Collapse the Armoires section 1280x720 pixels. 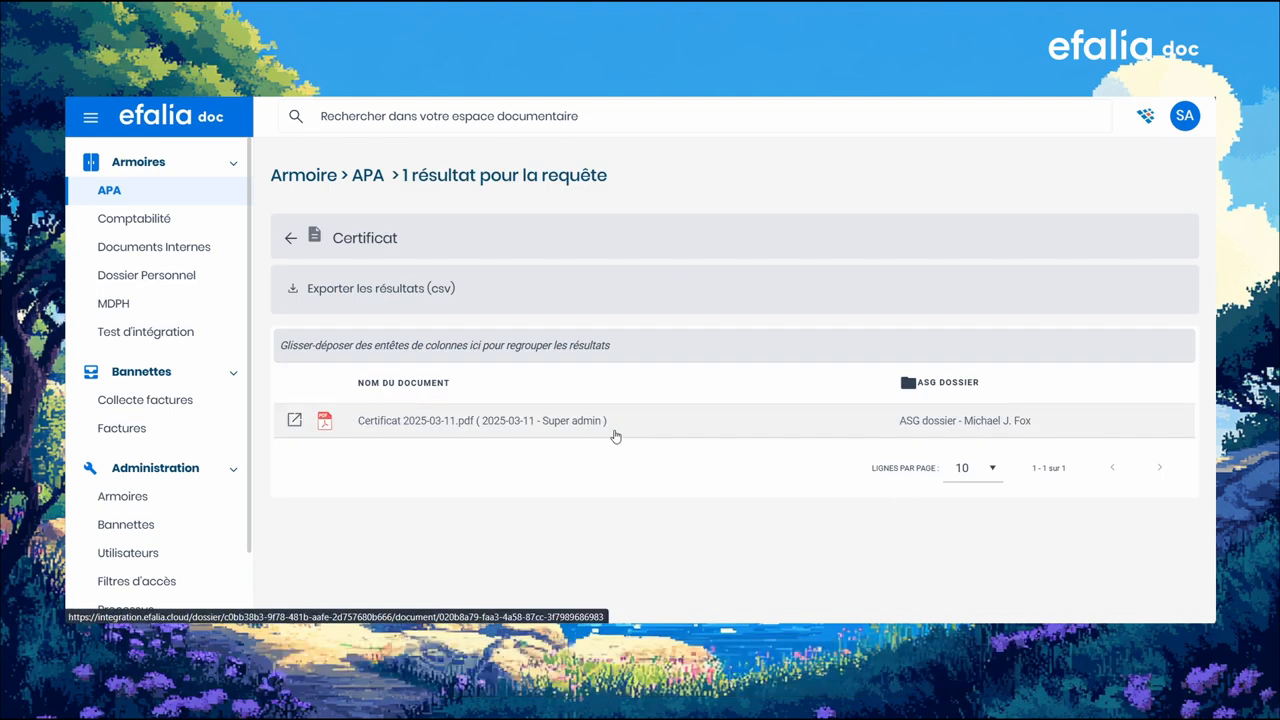click(233, 163)
